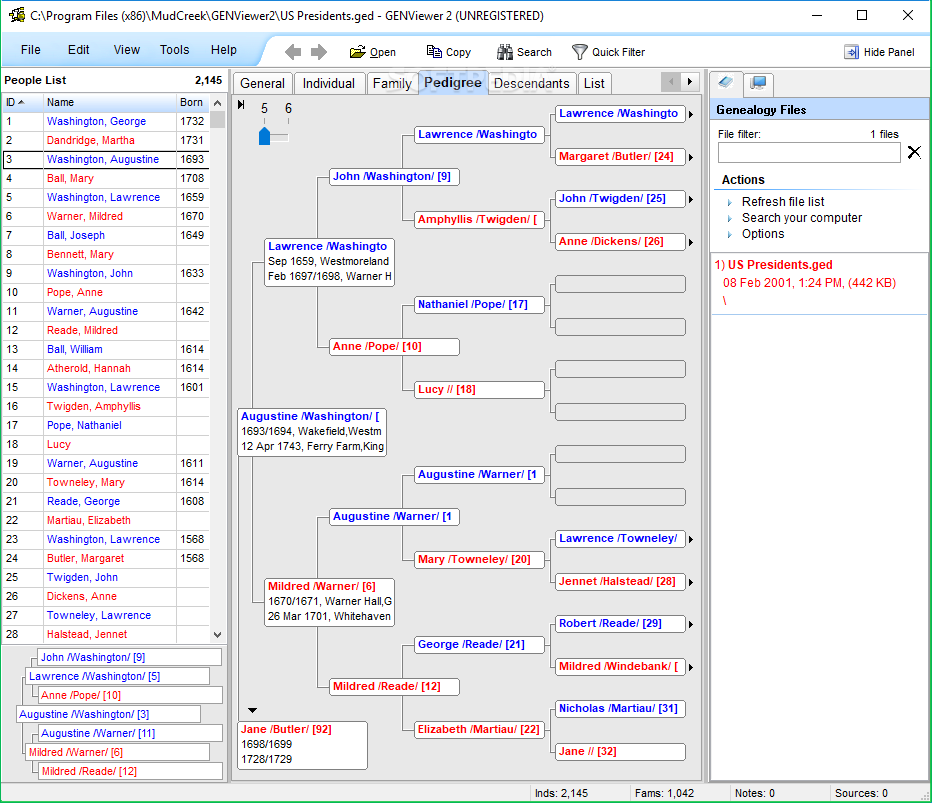Click Nathaniel Pope [17] pedigree box

pos(479,304)
